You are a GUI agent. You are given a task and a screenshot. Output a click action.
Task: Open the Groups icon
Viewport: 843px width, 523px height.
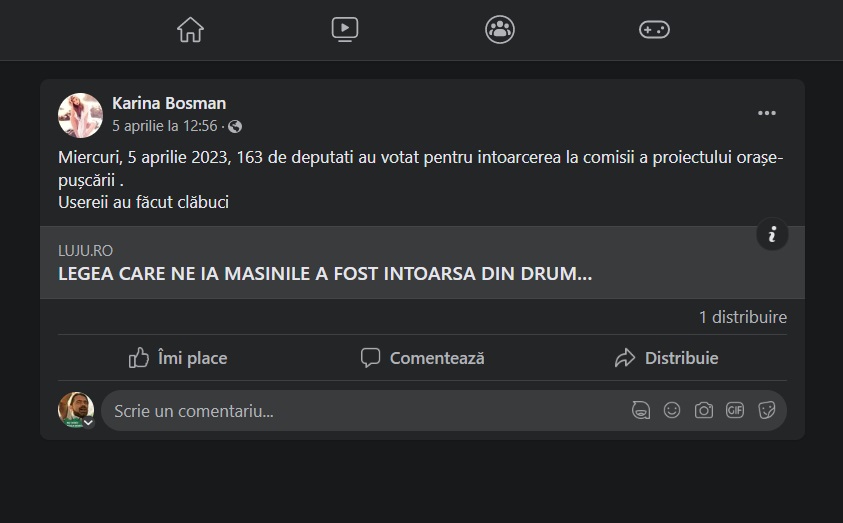500,30
